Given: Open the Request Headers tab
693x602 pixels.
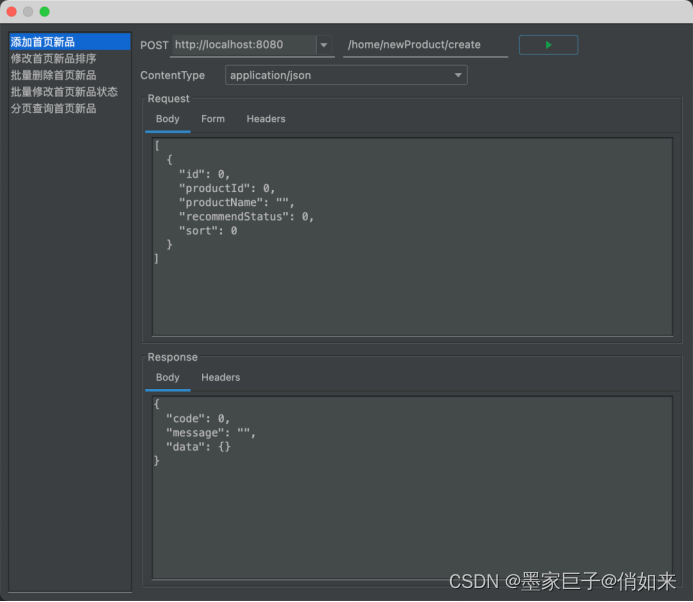Looking at the screenshot, I should click(266, 119).
